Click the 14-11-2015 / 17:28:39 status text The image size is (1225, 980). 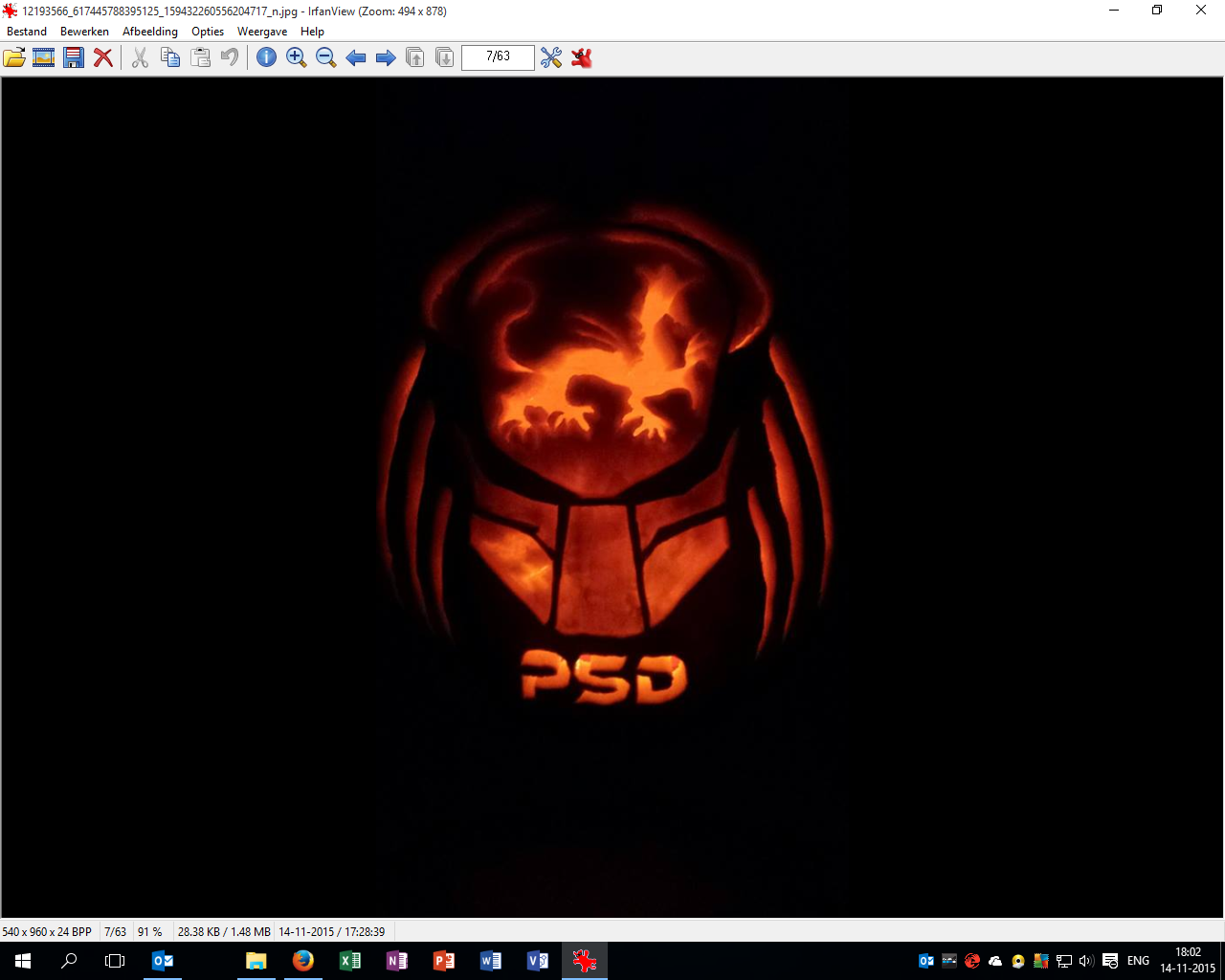[x=332, y=931]
